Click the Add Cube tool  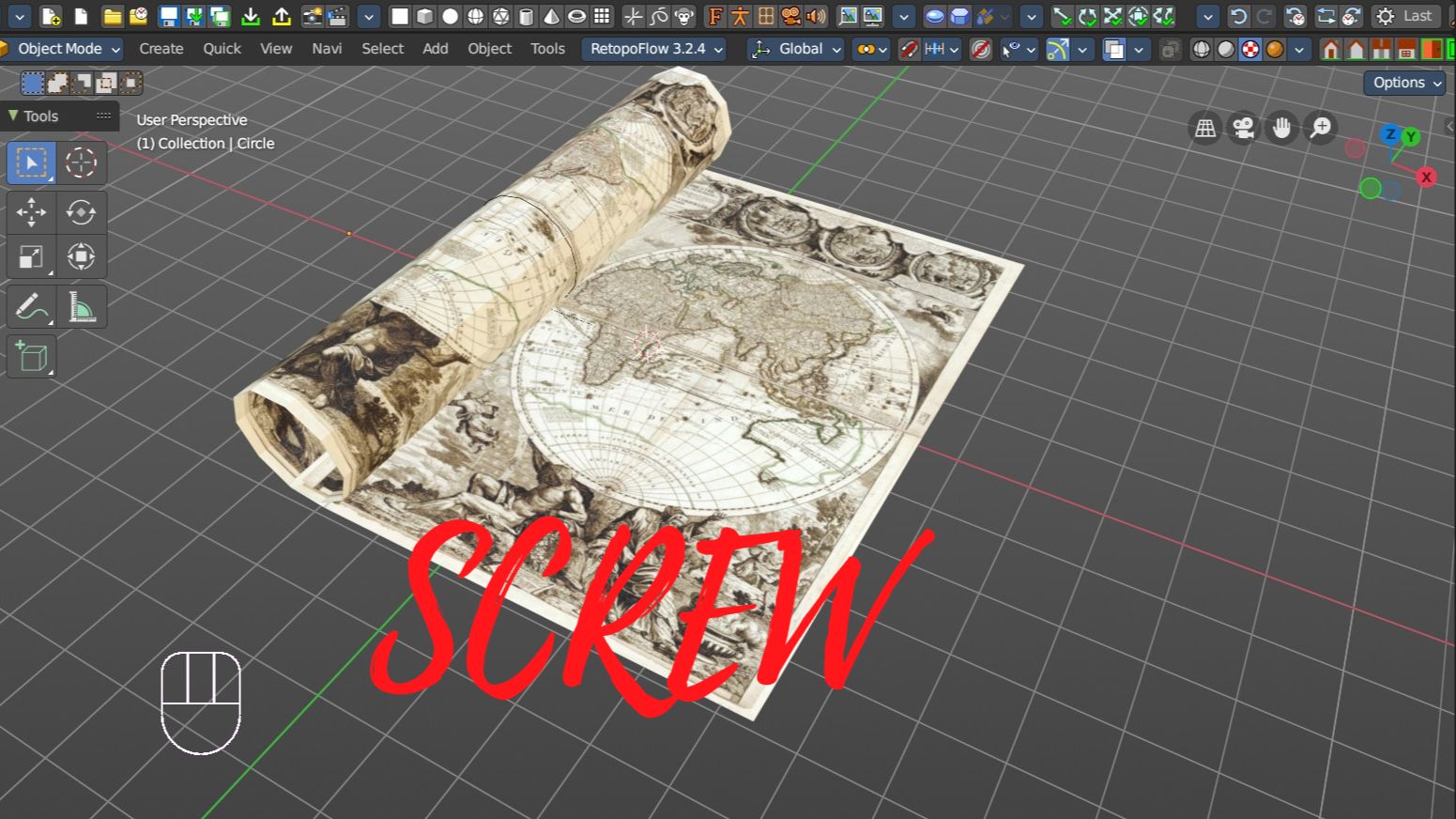(31, 357)
